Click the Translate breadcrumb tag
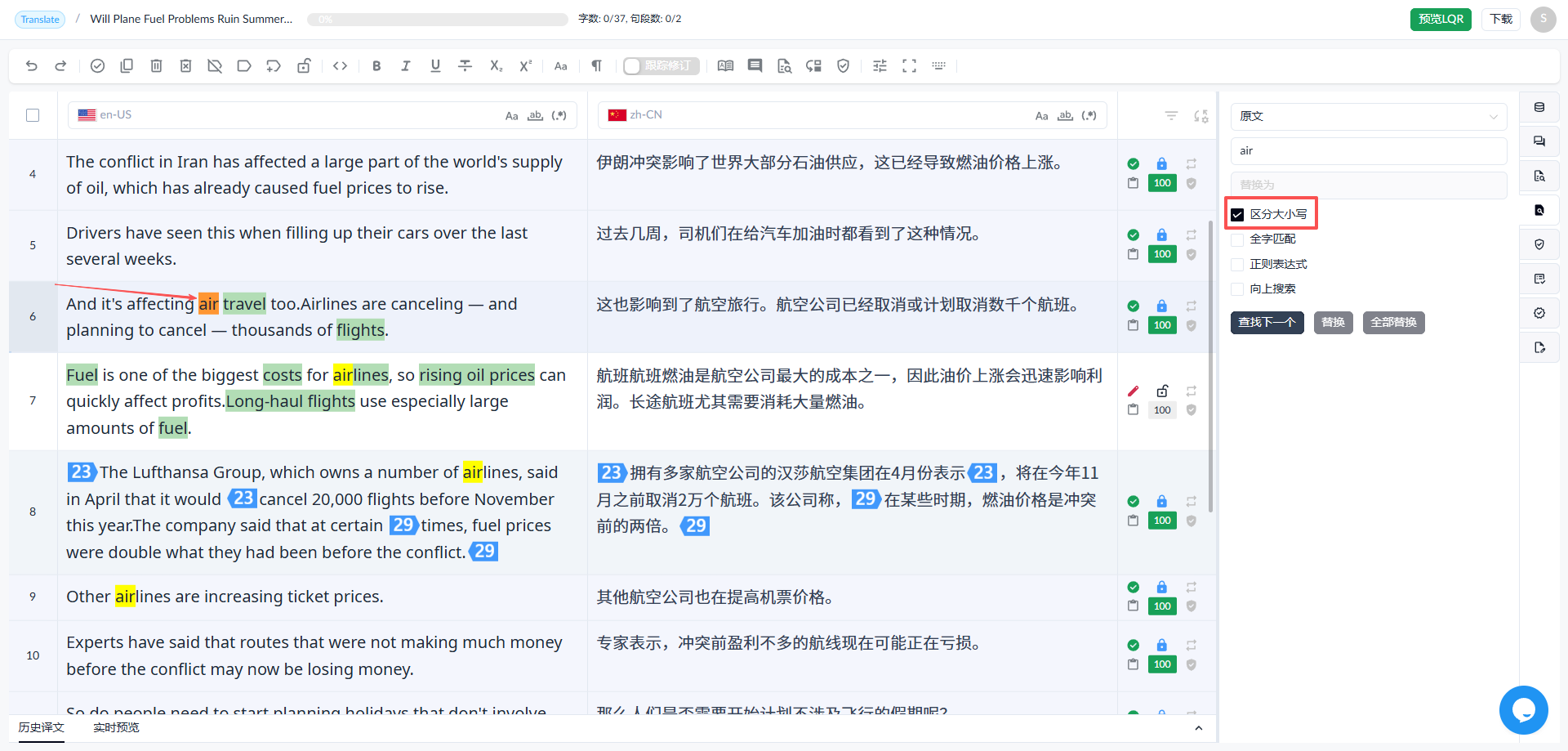 click(x=40, y=19)
